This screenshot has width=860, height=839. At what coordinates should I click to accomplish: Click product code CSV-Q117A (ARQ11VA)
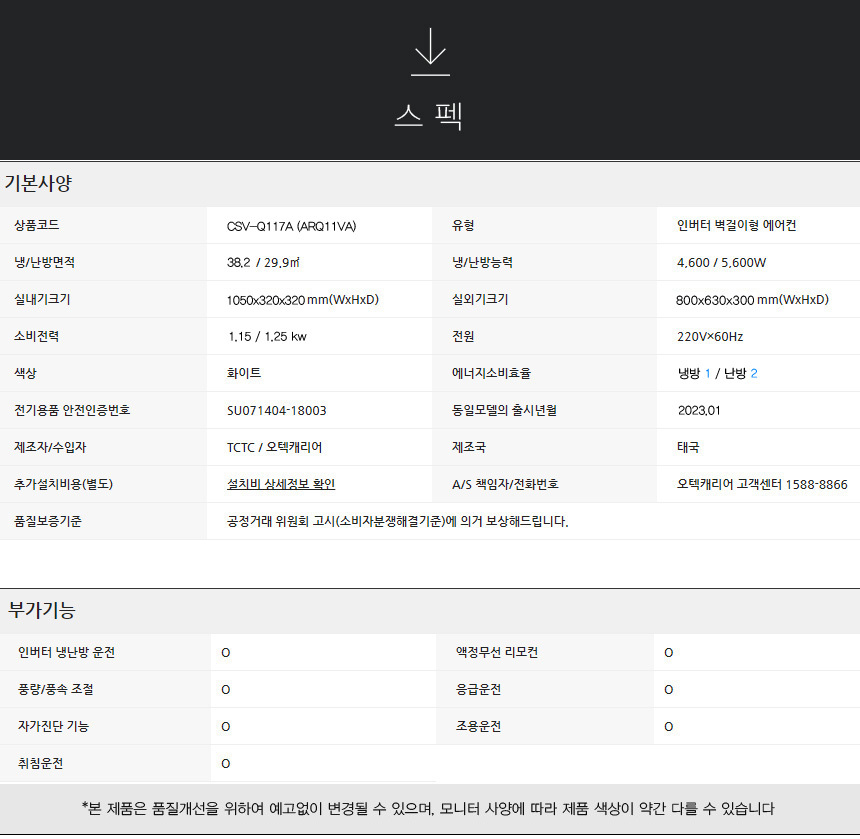291,226
